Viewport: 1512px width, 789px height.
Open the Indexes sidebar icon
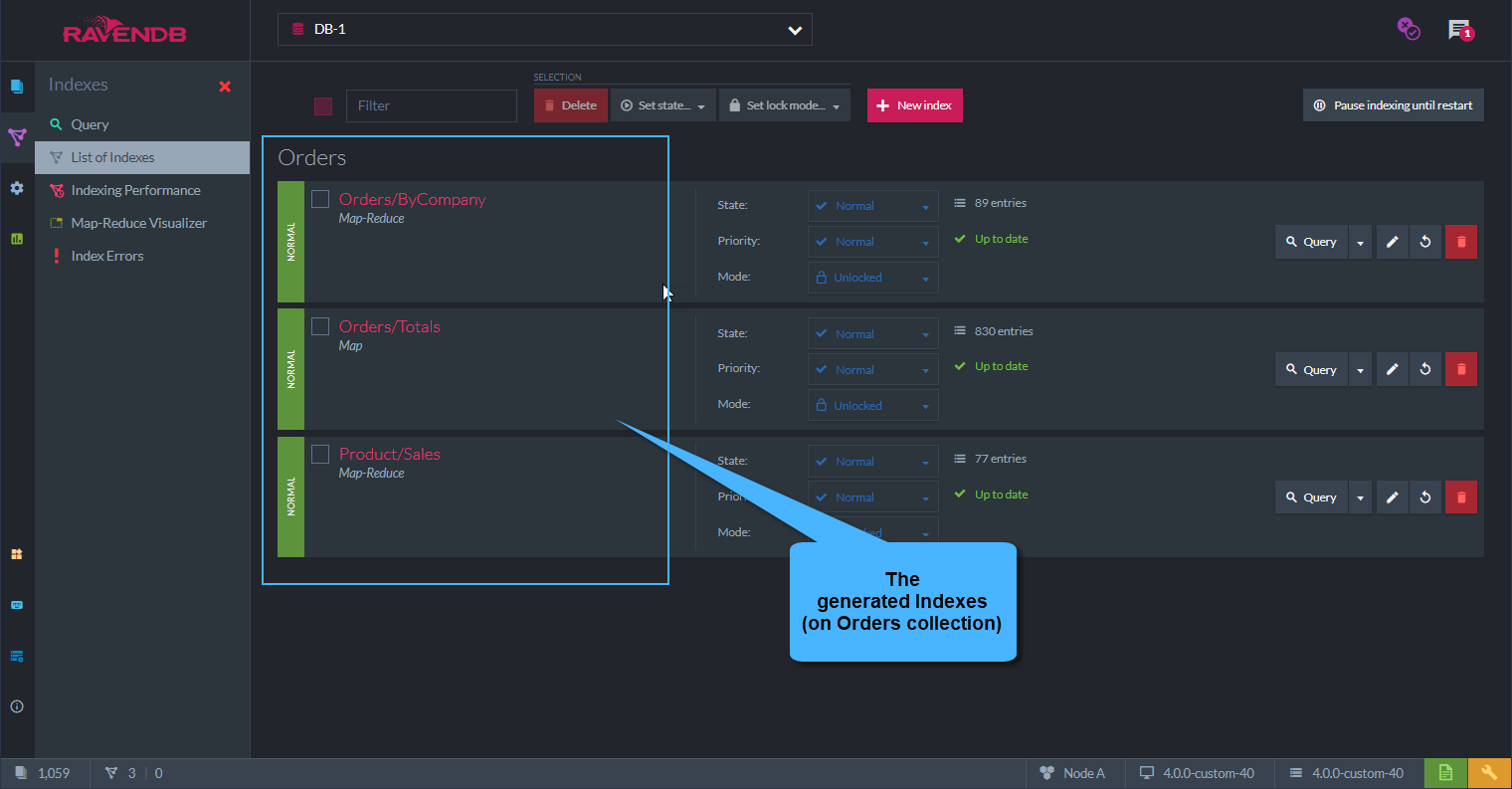click(x=17, y=137)
